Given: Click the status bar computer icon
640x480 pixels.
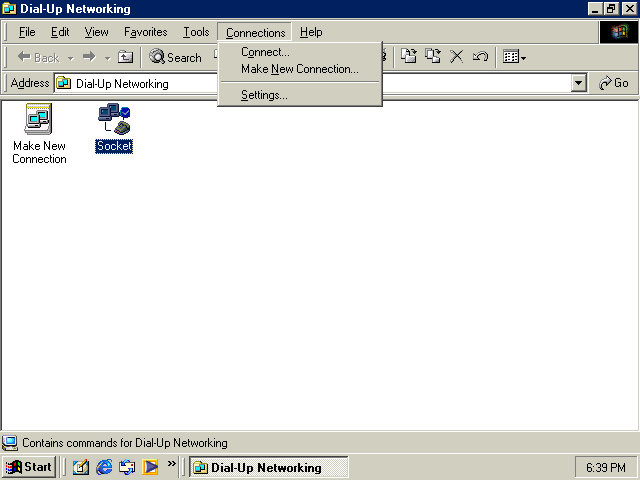Looking at the screenshot, I should point(10,443).
